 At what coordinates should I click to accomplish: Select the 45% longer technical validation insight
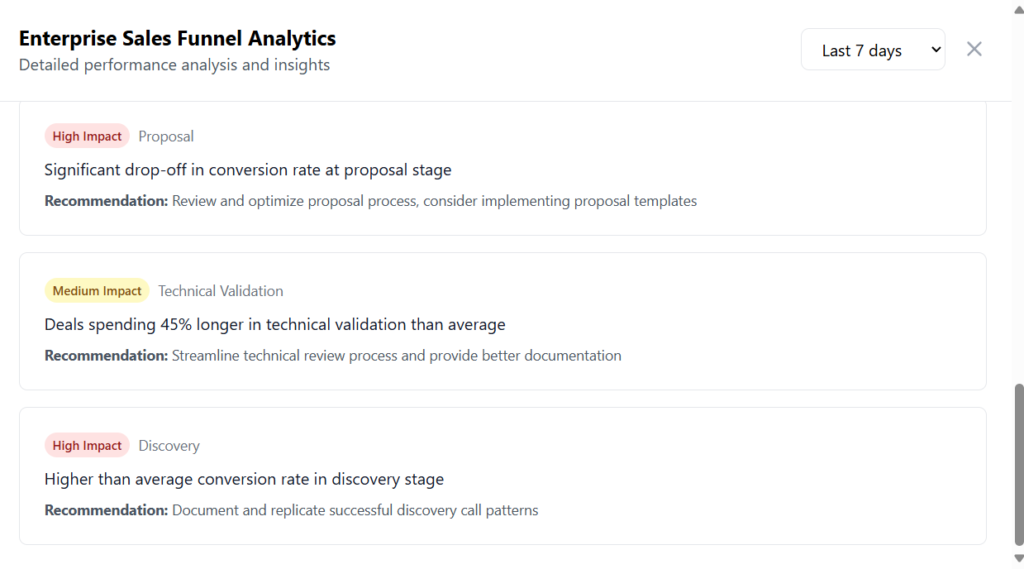coord(275,325)
